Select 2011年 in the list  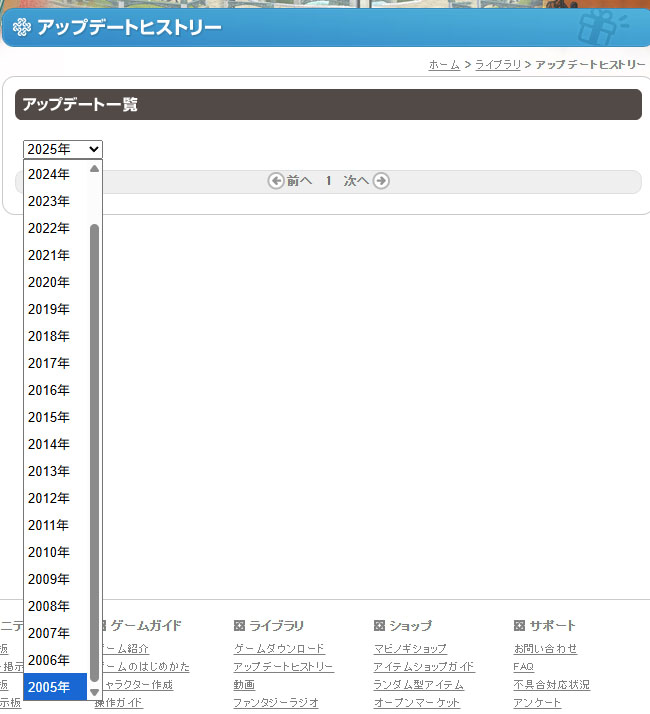point(55,525)
